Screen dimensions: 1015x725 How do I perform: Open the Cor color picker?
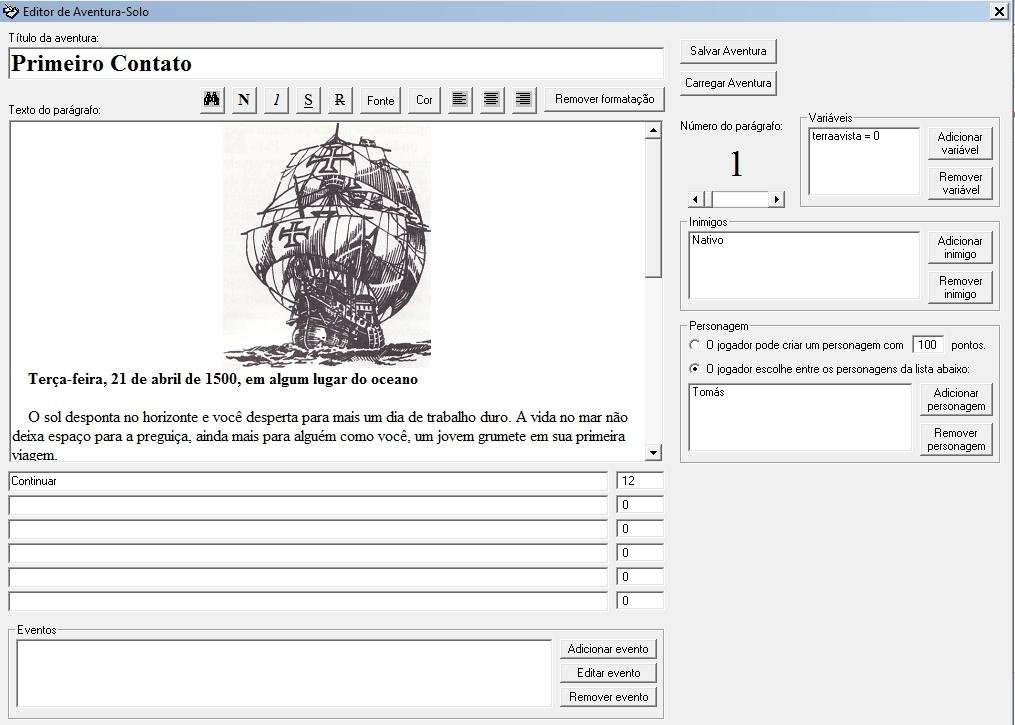pyautogui.click(x=424, y=100)
